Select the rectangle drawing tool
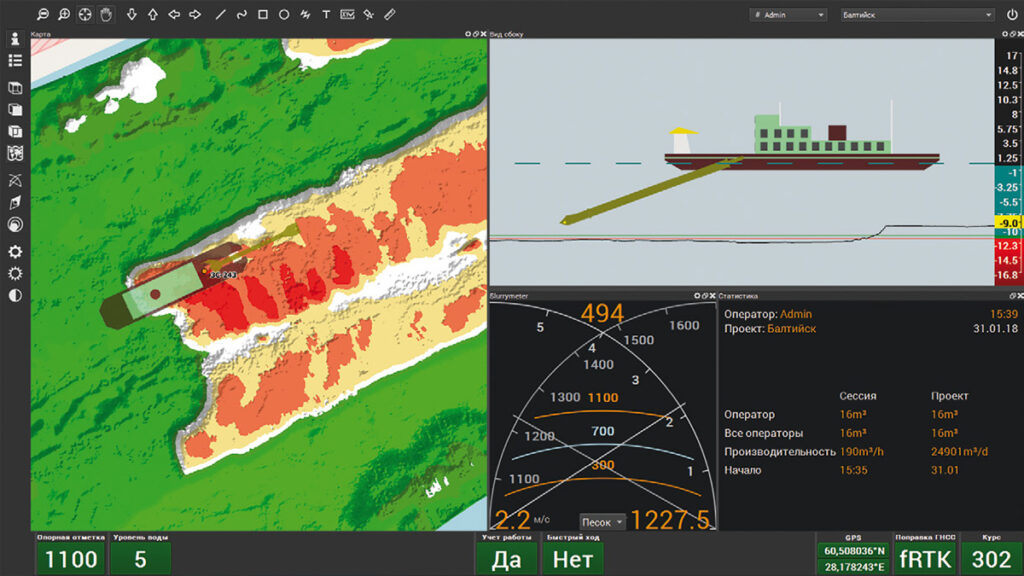The image size is (1024, 576). point(263,14)
